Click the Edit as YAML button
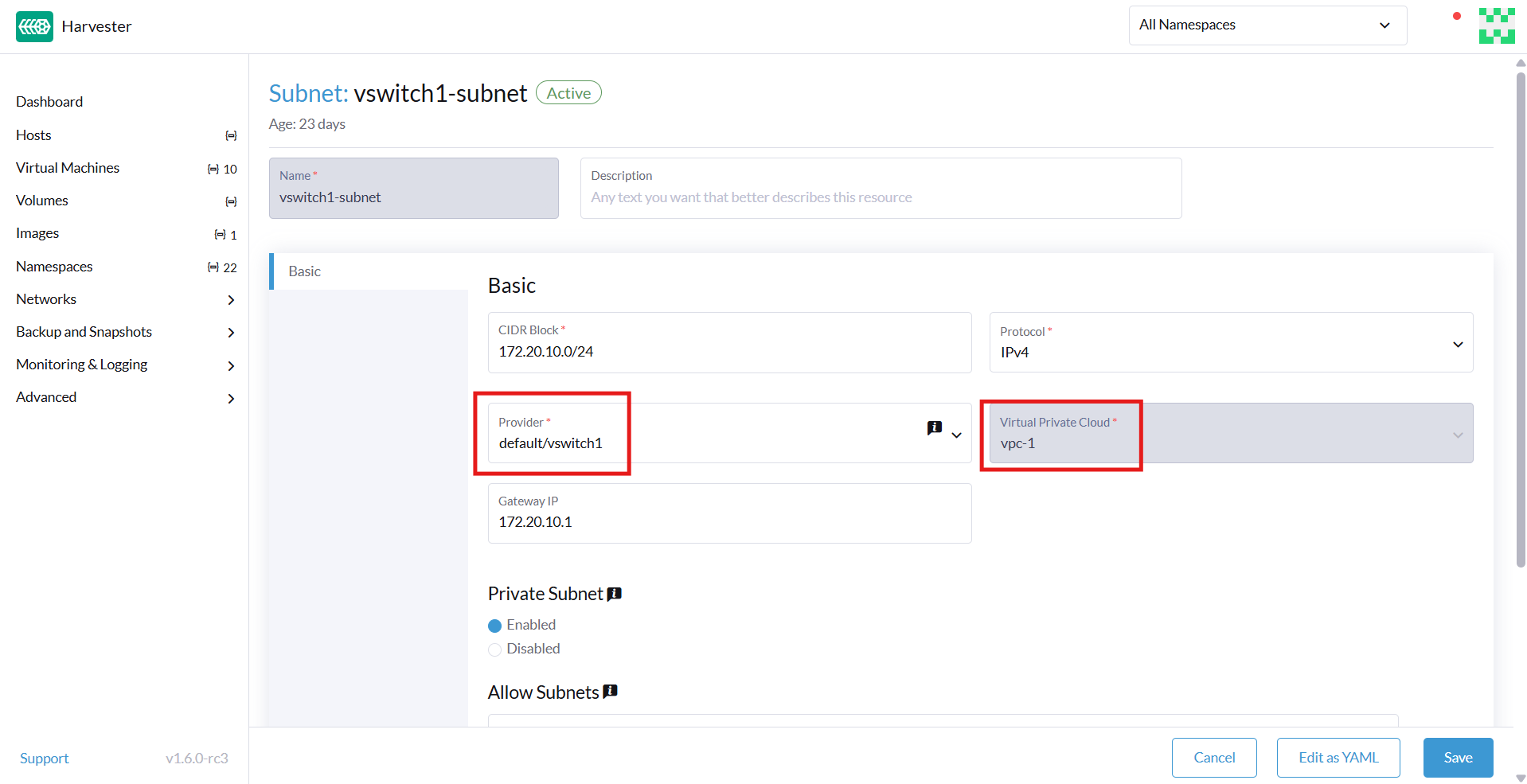Screen dimensions: 1527x784 tap(1338, 758)
